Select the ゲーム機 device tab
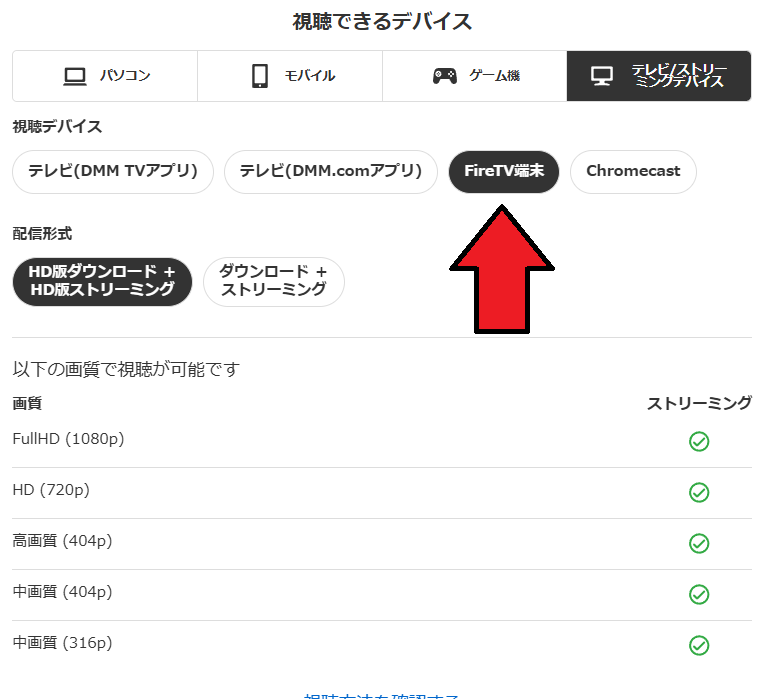The image size is (781, 699). coord(475,76)
